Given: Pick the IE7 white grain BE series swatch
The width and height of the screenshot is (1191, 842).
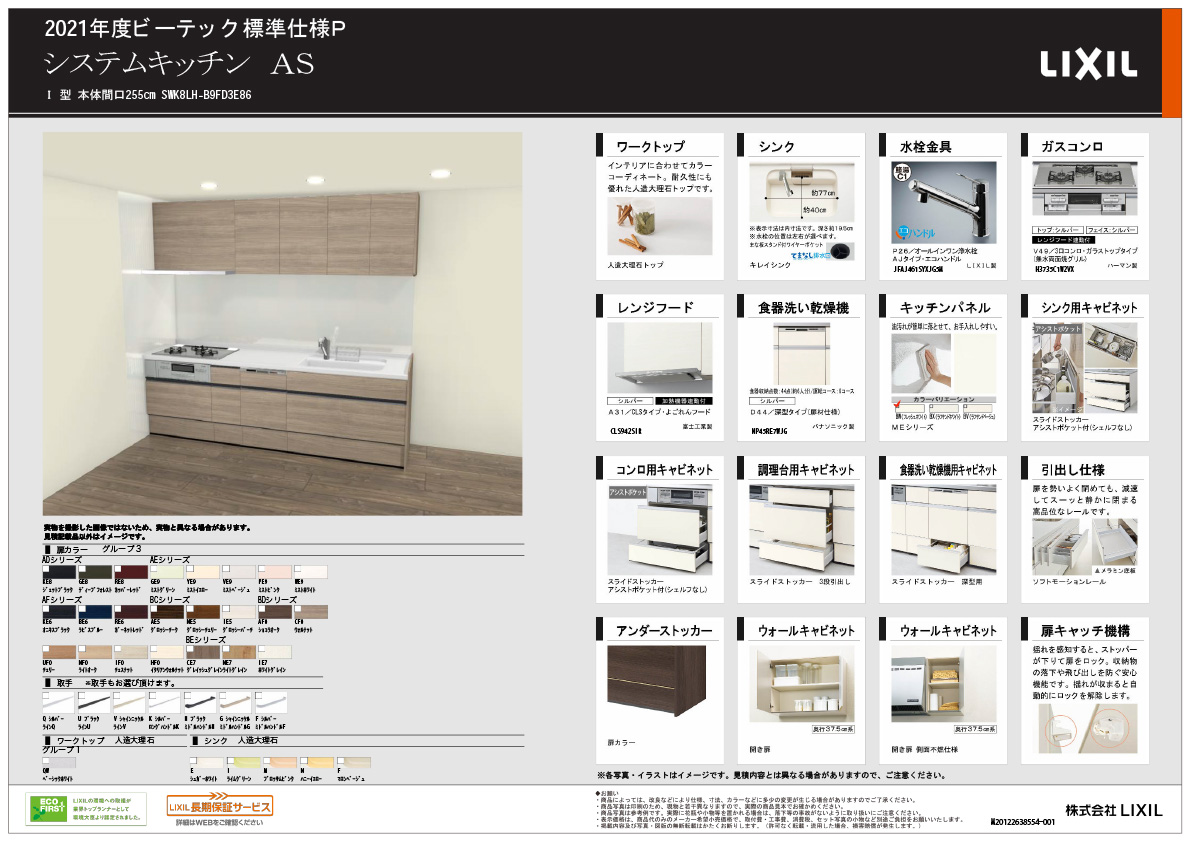Looking at the screenshot, I should 274,652.
